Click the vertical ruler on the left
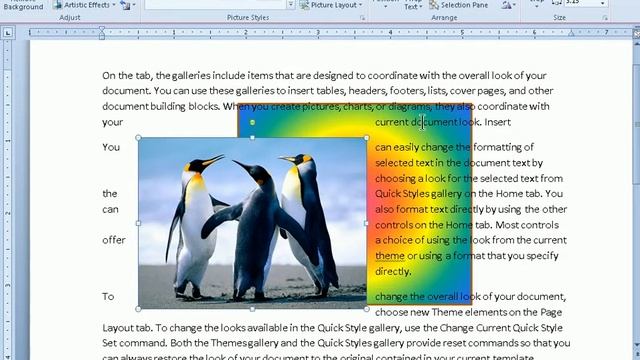The width and height of the screenshot is (640, 360). pos(8,200)
